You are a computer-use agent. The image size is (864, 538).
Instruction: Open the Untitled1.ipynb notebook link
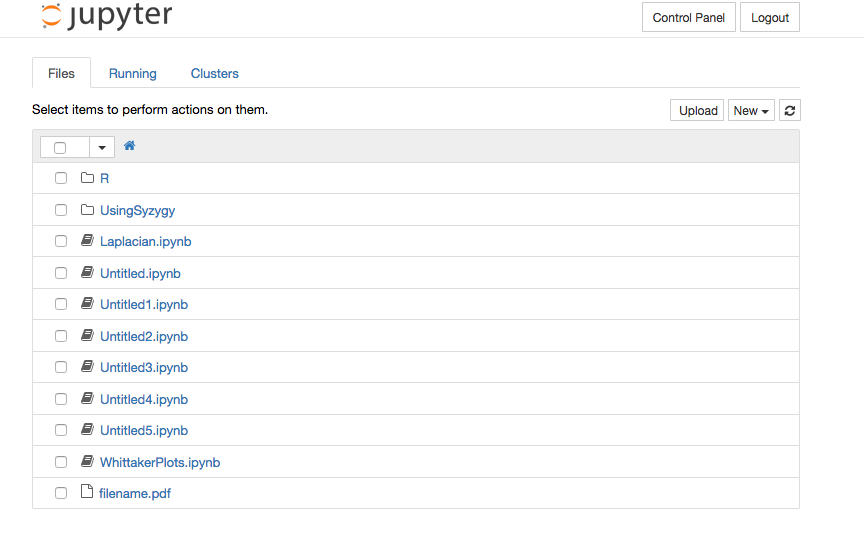[x=144, y=304]
